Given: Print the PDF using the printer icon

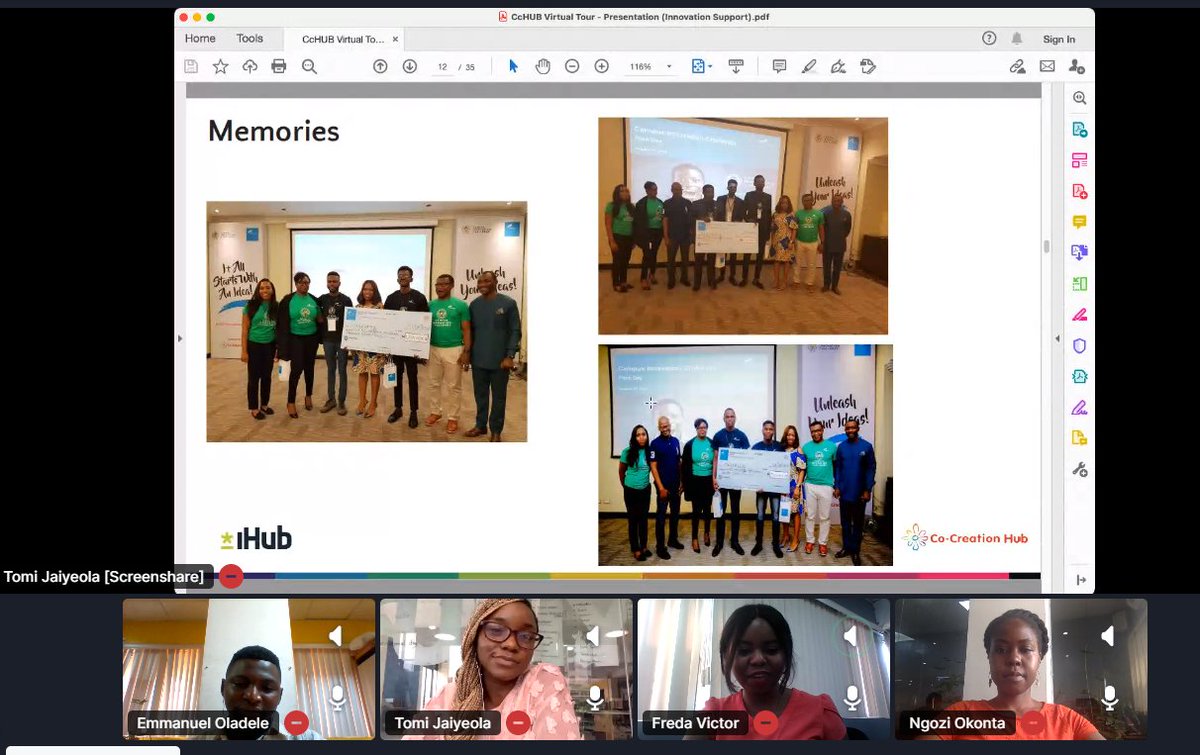Looking at the screenshot, I should (x=279, y=66).
